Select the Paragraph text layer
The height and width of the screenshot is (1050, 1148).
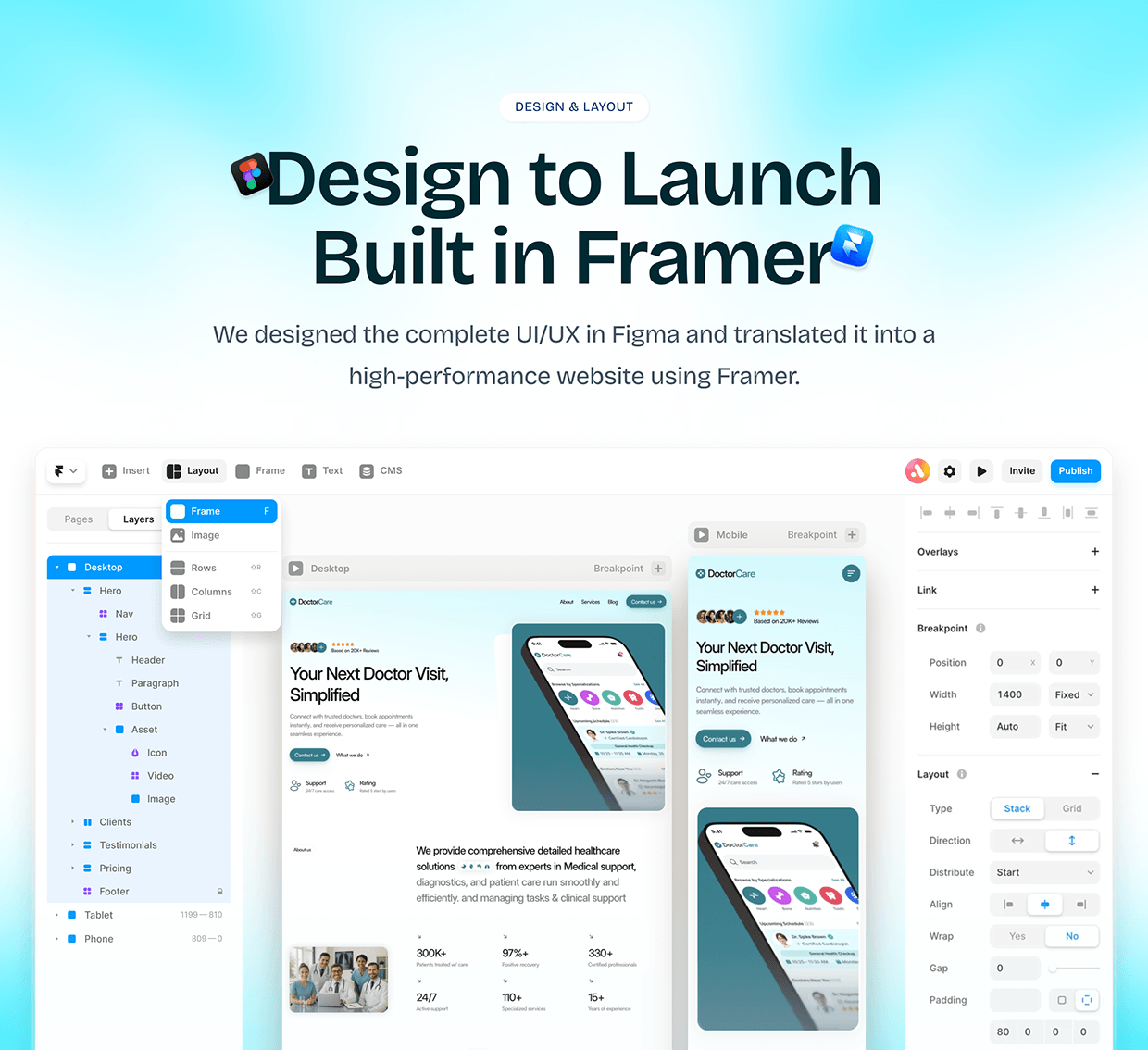pyautogui.click(x=146, y=683)
